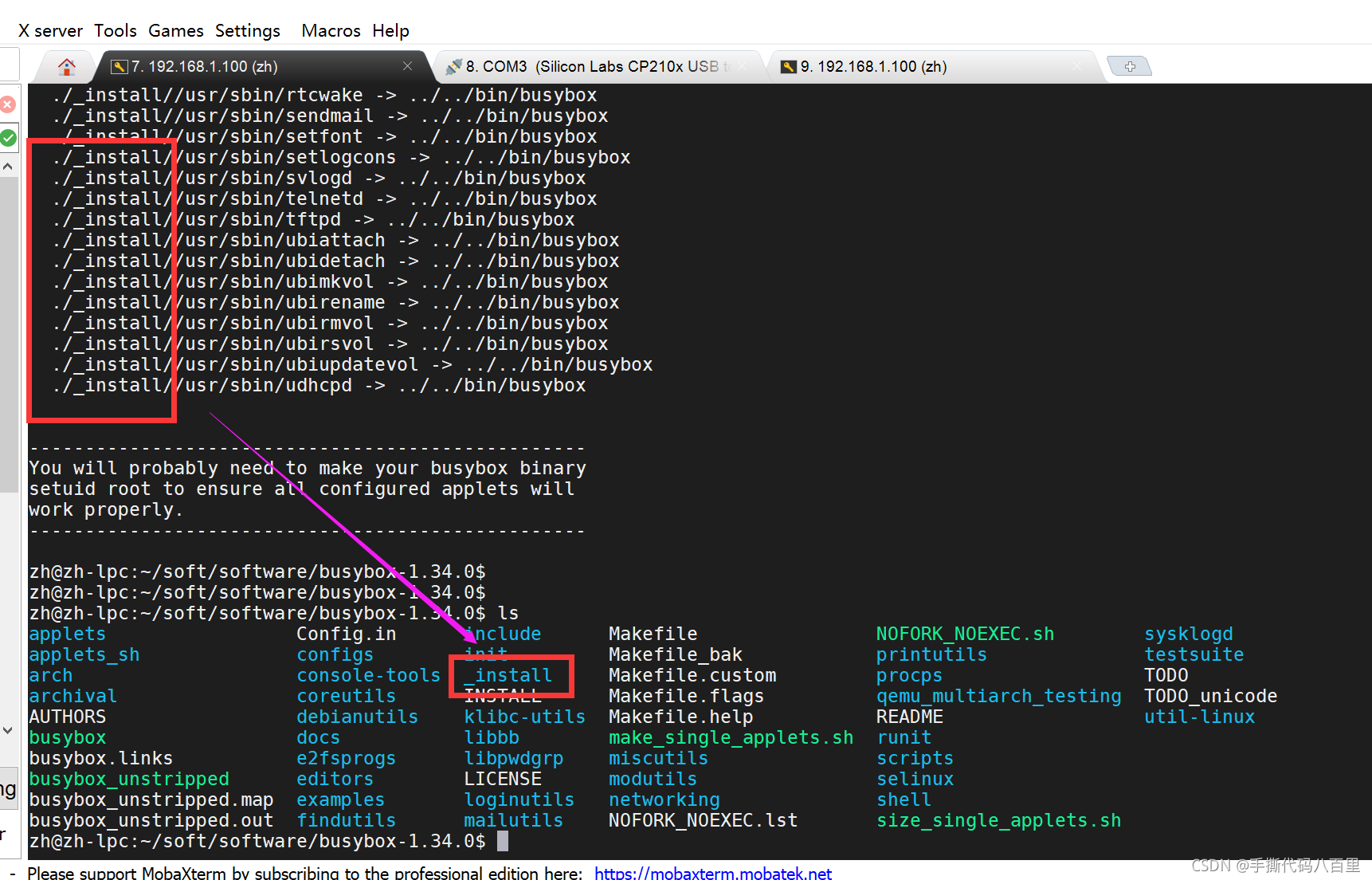Open the Settings menu
The image size is (1372, 880).
coord(248,30)
